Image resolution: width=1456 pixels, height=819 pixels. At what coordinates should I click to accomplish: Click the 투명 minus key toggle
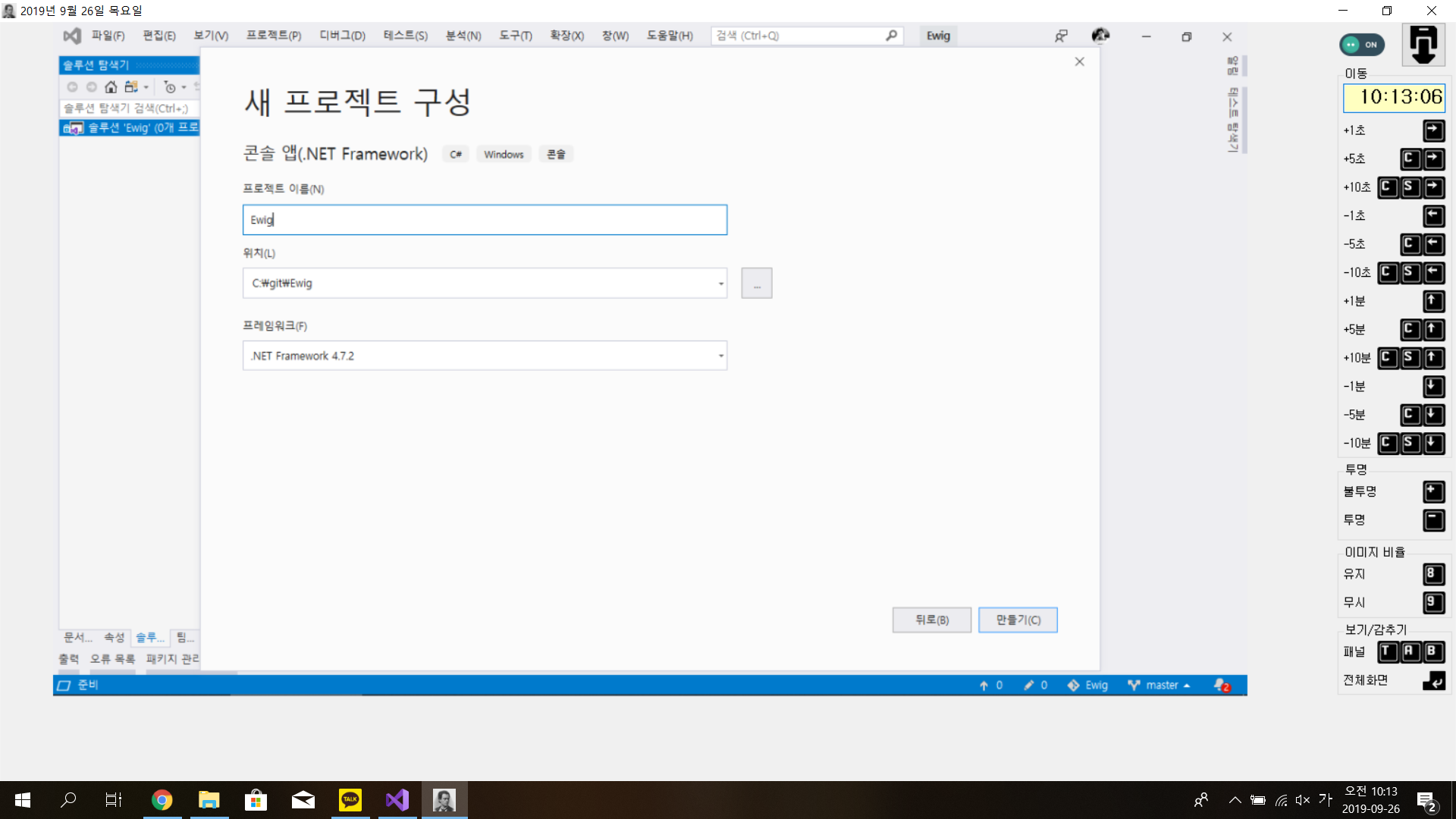point(1433,520)
